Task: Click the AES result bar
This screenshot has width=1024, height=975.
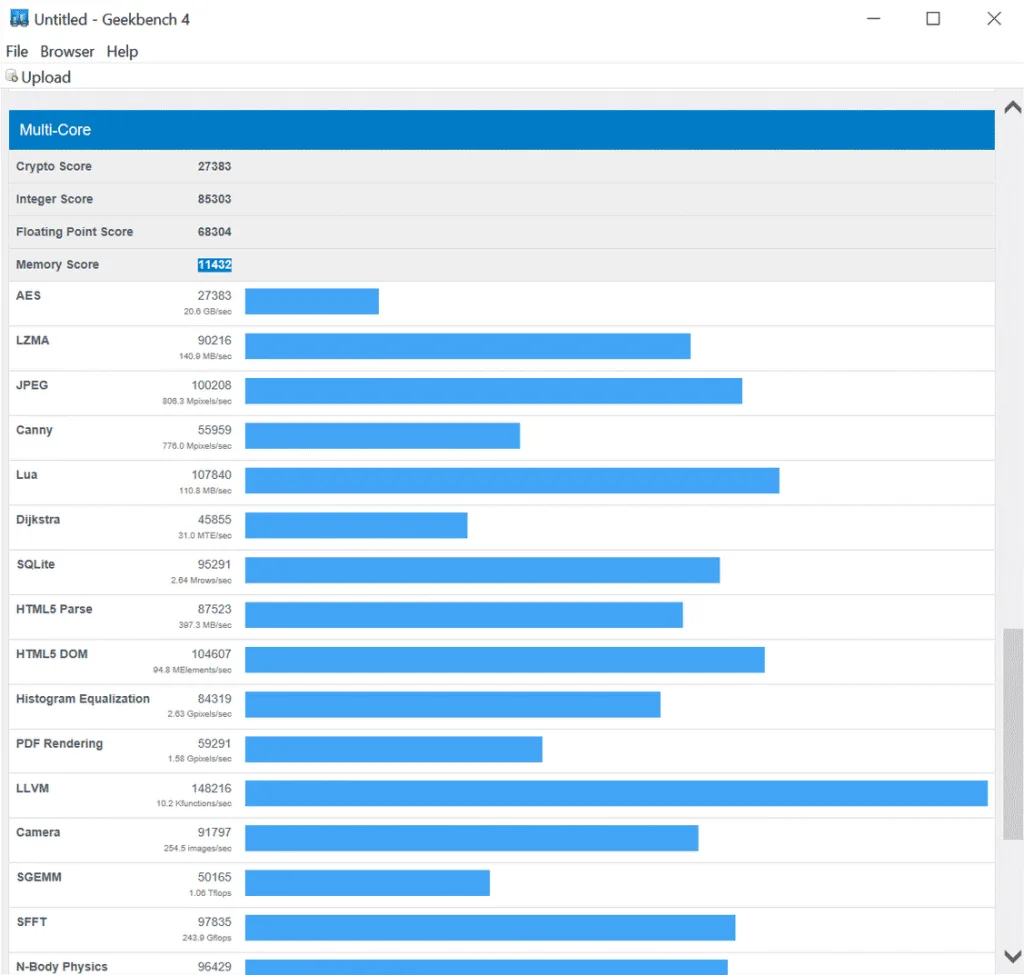Action: tap(312, 302)
